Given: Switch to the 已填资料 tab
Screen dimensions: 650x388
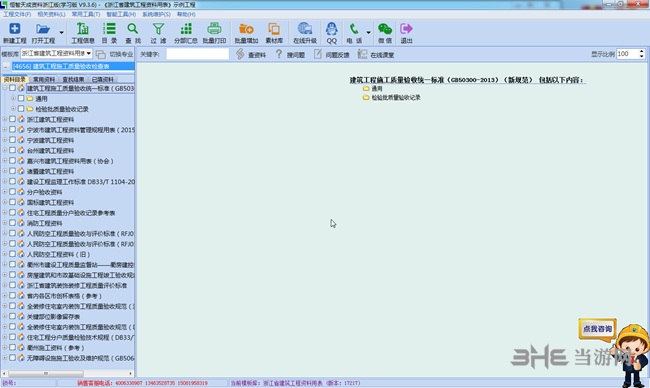Looking at the screenshot, I should coord(103,79).
